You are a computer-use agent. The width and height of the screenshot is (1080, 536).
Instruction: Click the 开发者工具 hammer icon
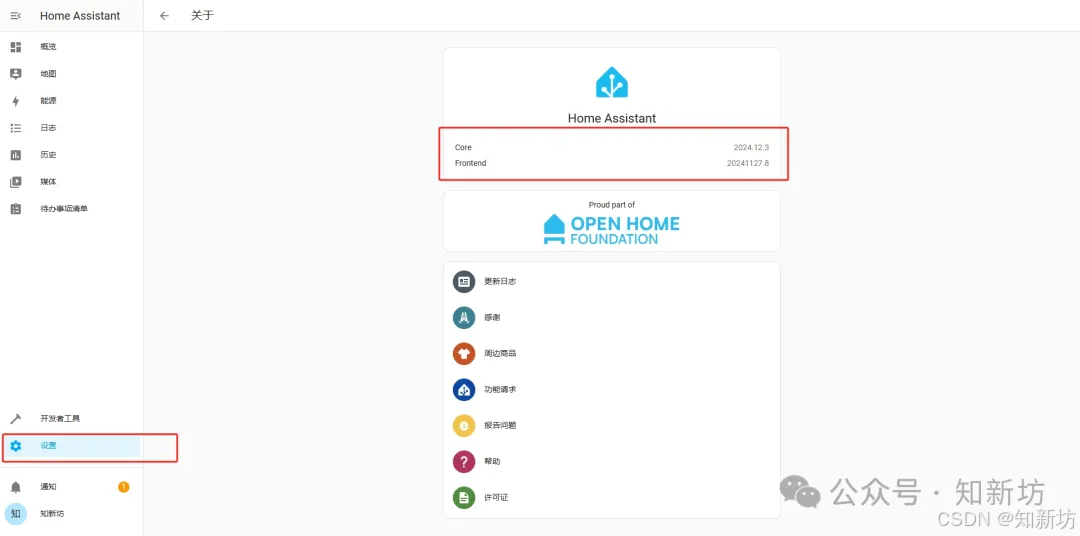[x=16, y=419]
